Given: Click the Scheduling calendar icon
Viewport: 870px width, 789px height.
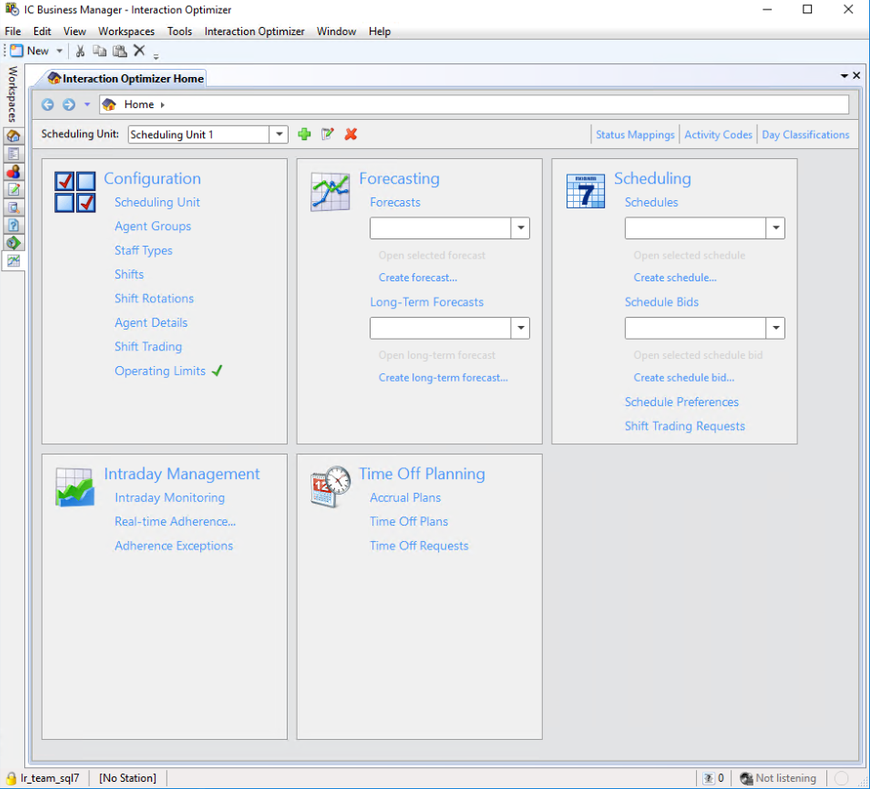Looking at the screenshot, I should [x=585, y=191].
